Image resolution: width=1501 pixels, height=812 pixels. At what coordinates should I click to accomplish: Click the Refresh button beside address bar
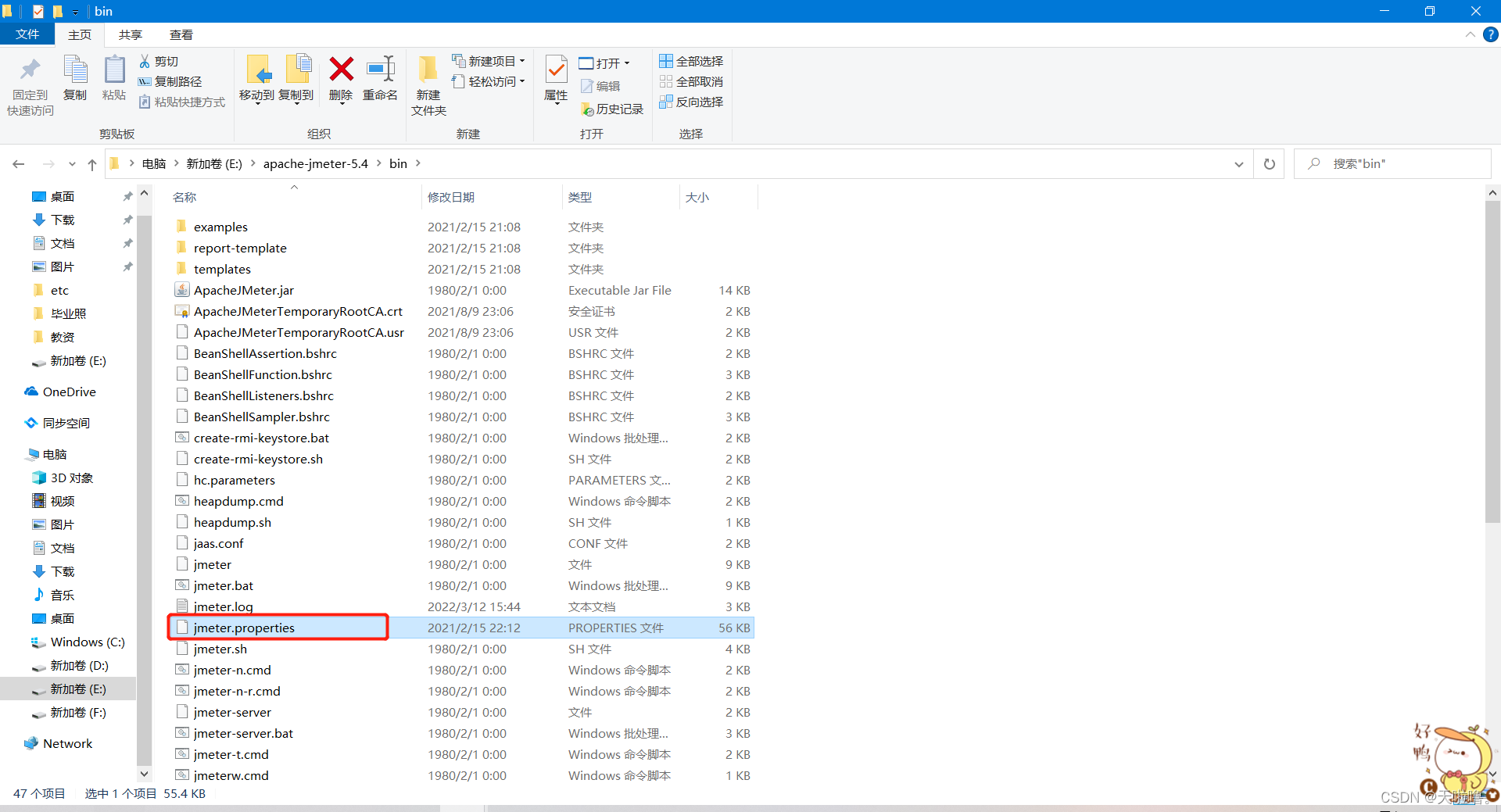coord(1269,164)
